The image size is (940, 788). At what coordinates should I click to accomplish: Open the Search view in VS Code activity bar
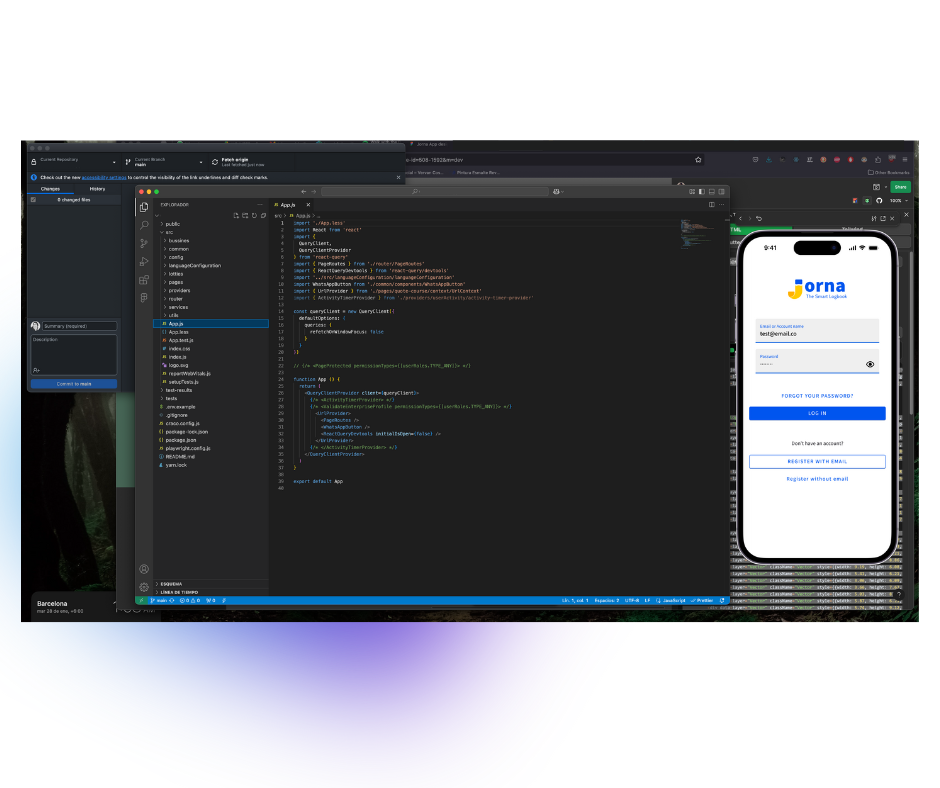[144, 225]
